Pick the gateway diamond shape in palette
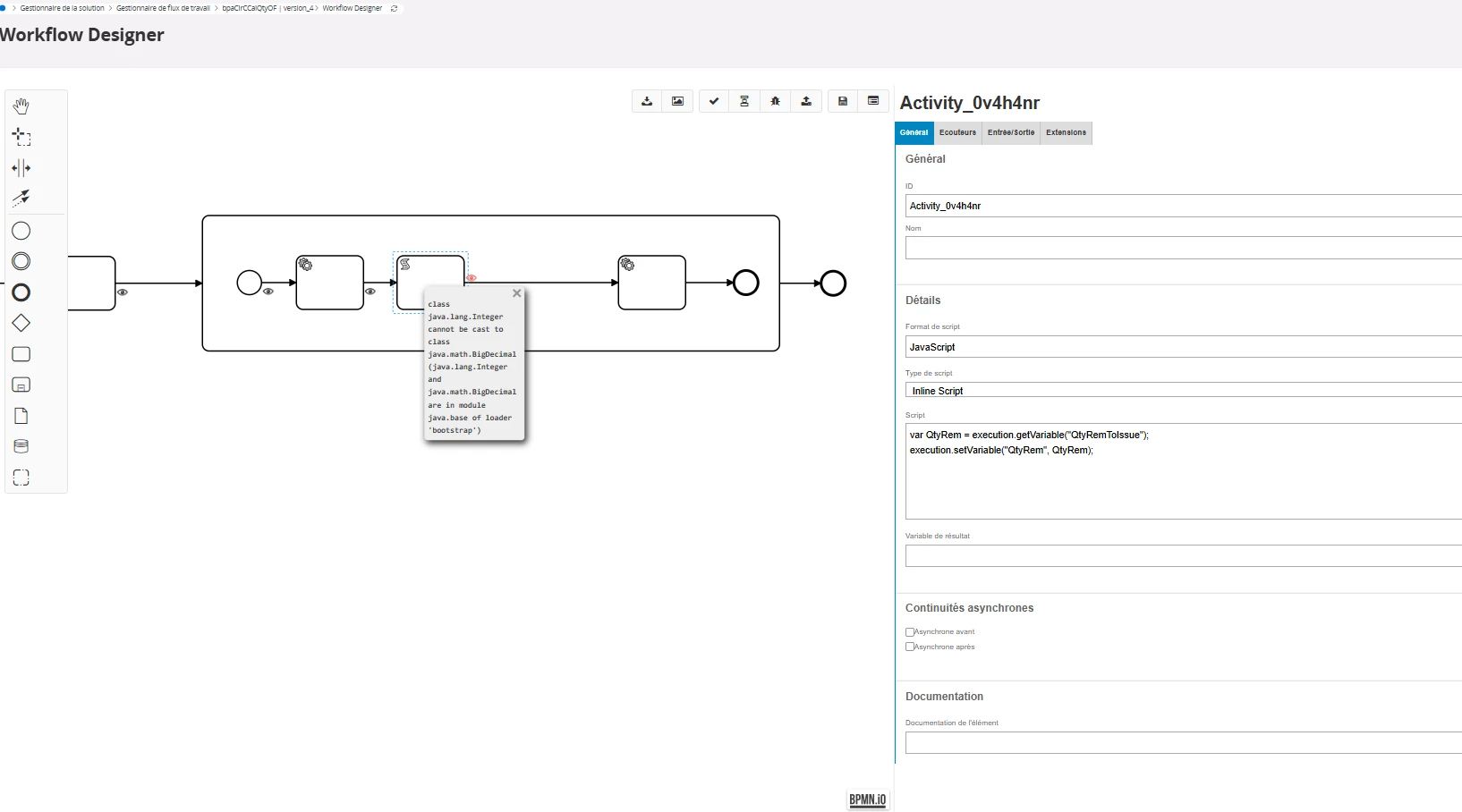The width and height of the screenshot is (1462, 812). 21,324
